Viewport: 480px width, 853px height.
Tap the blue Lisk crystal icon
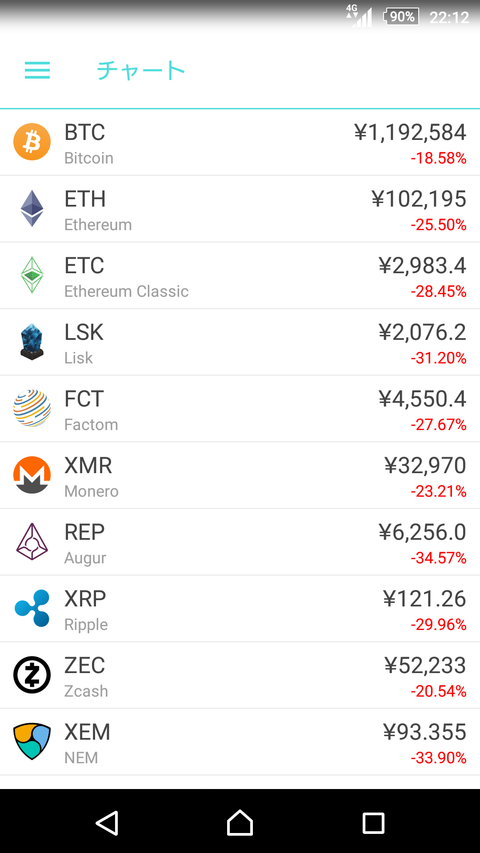coord(32,342)
